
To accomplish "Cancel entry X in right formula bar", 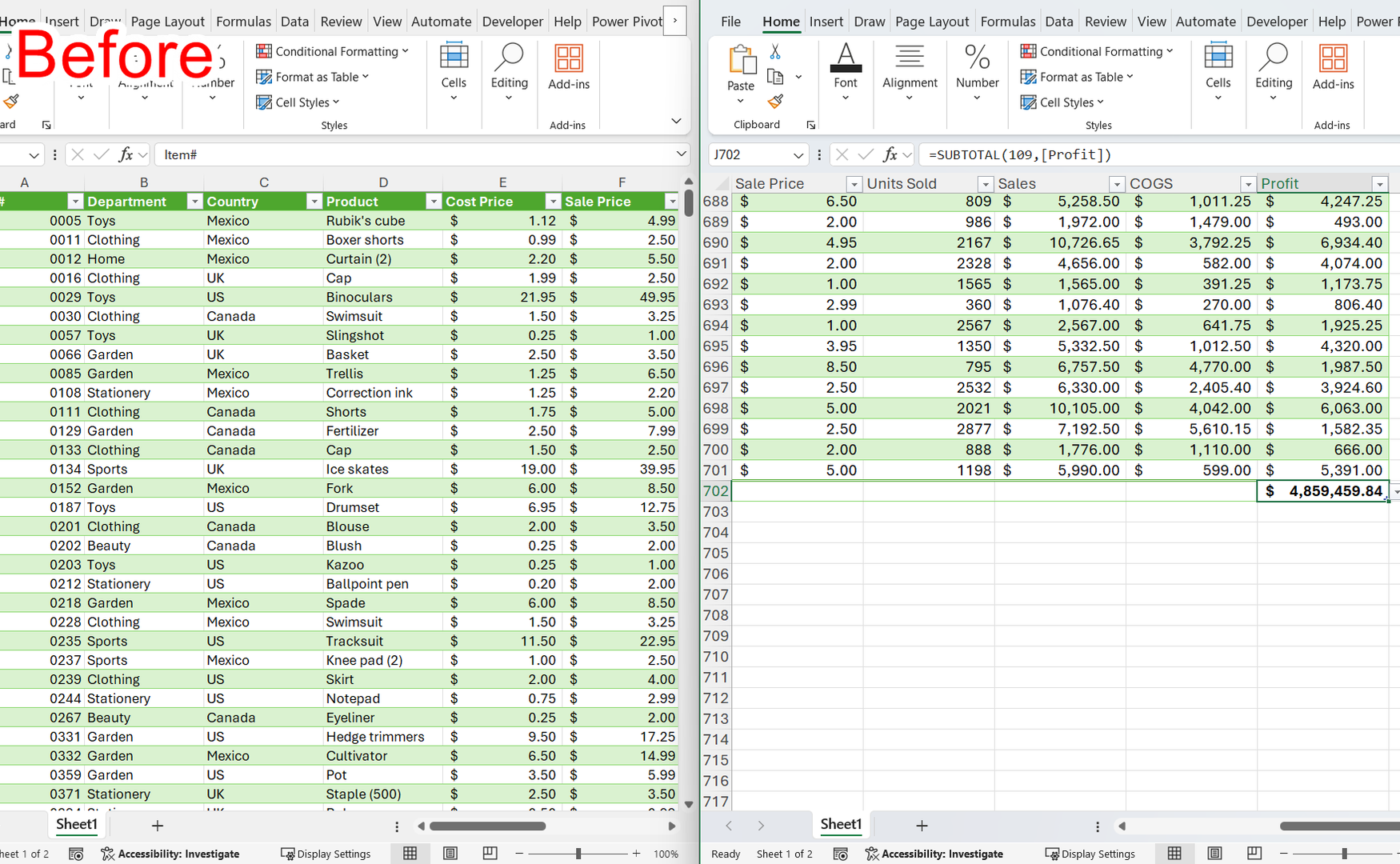I will pos(842,154).
